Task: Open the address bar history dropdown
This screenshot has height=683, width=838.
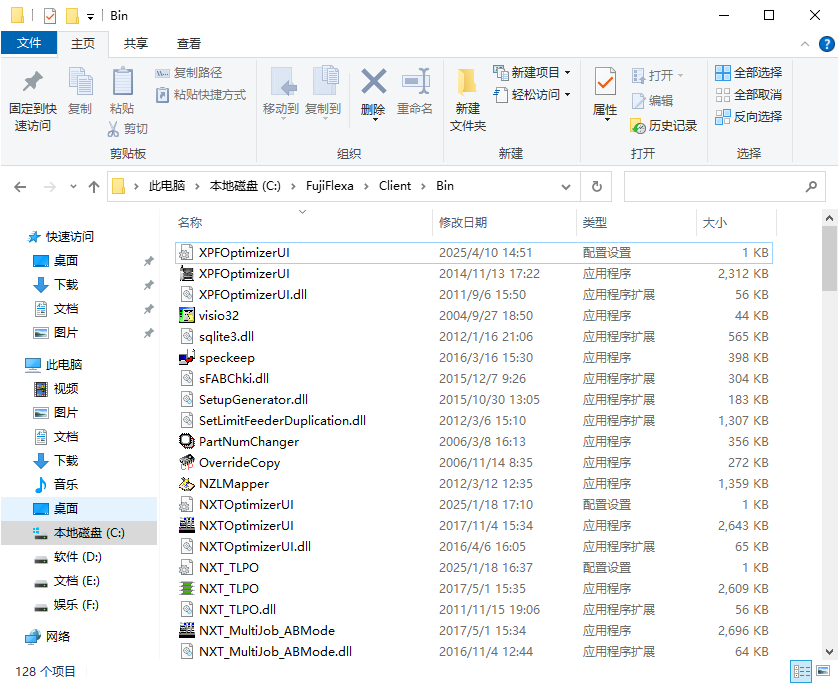Action: [x=567, y=186]
